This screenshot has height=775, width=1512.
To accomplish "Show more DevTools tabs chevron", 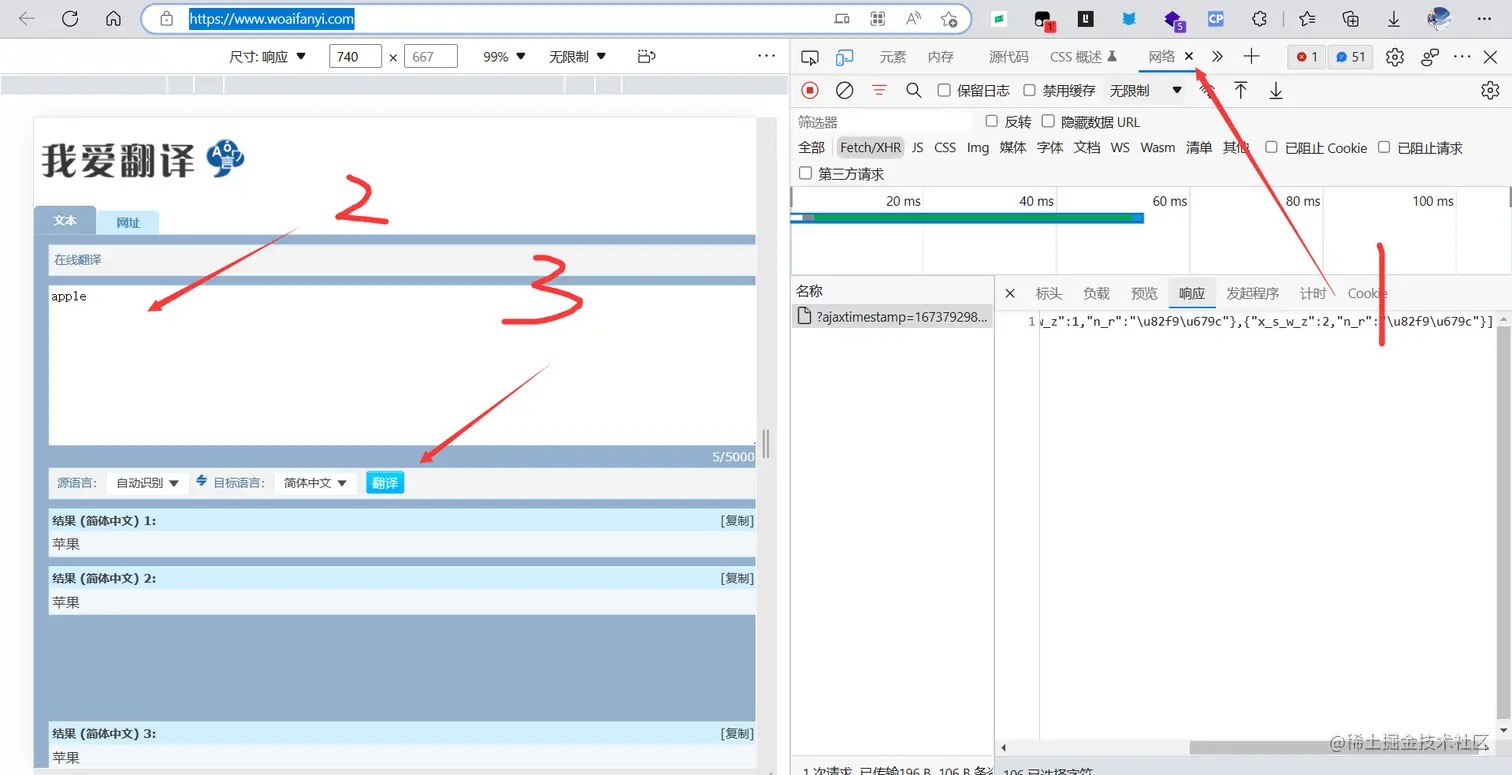I will (1217, 57).
